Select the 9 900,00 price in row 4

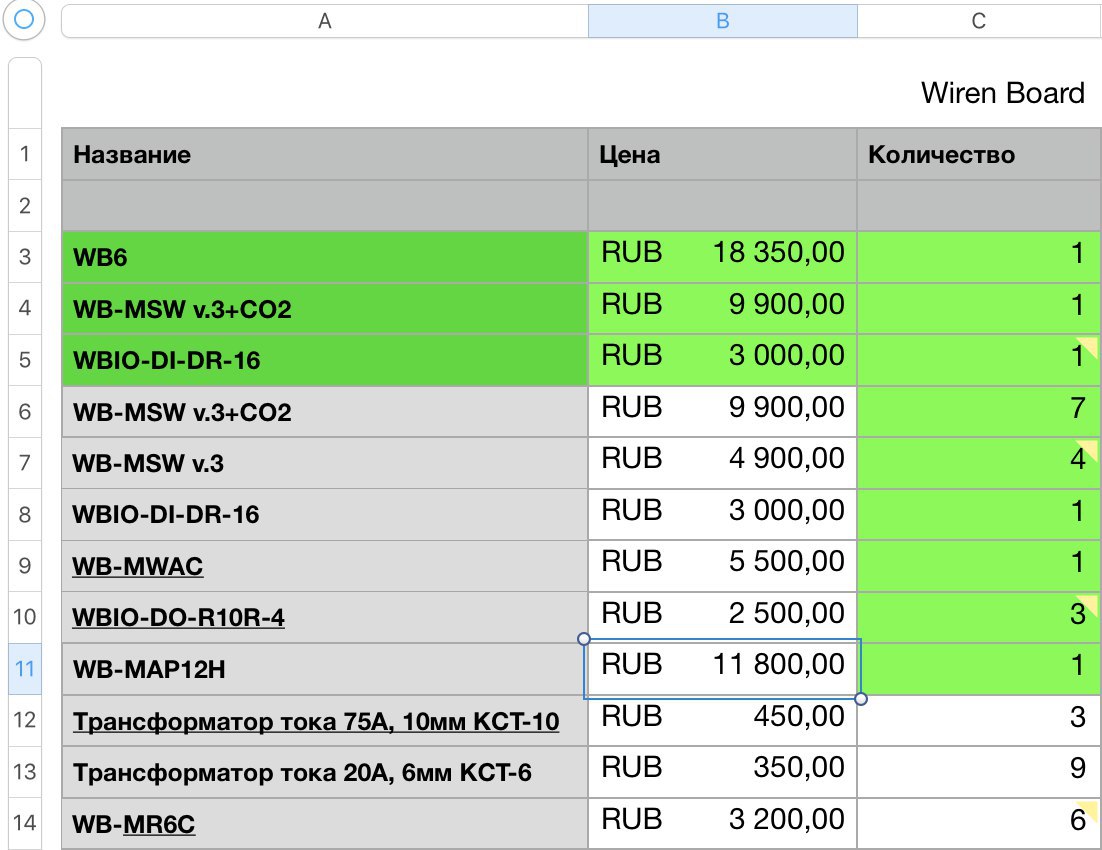coord(722,308)
